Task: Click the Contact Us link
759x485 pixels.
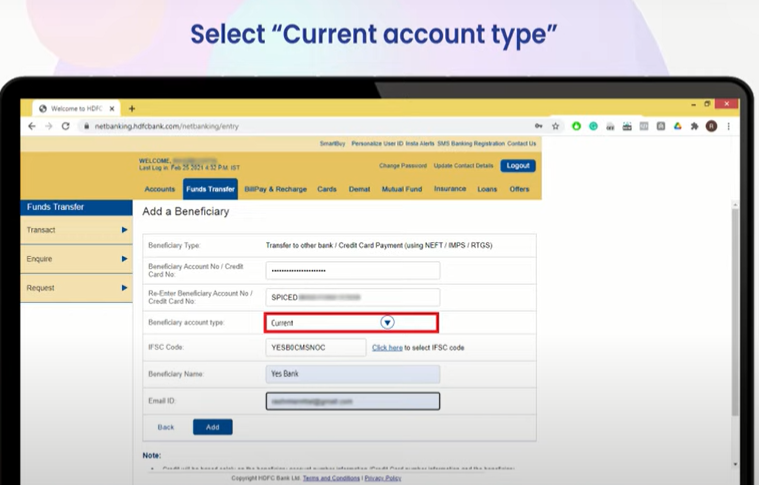Action: point(522,144)
